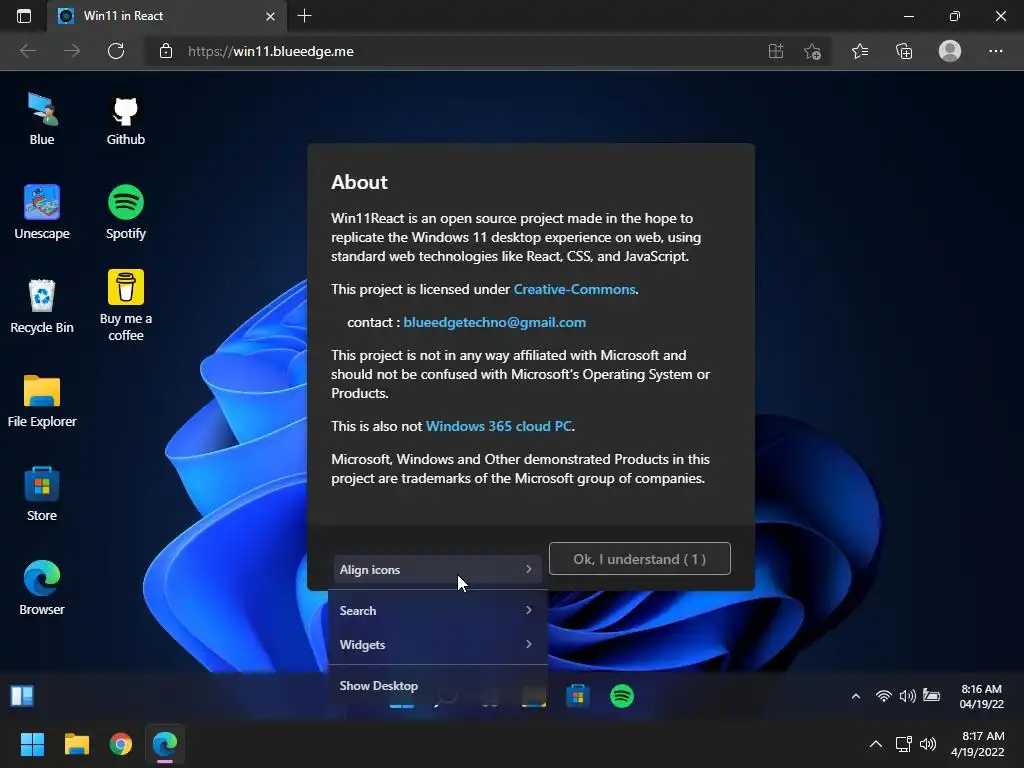Open Edge settings and more menu

995,51
